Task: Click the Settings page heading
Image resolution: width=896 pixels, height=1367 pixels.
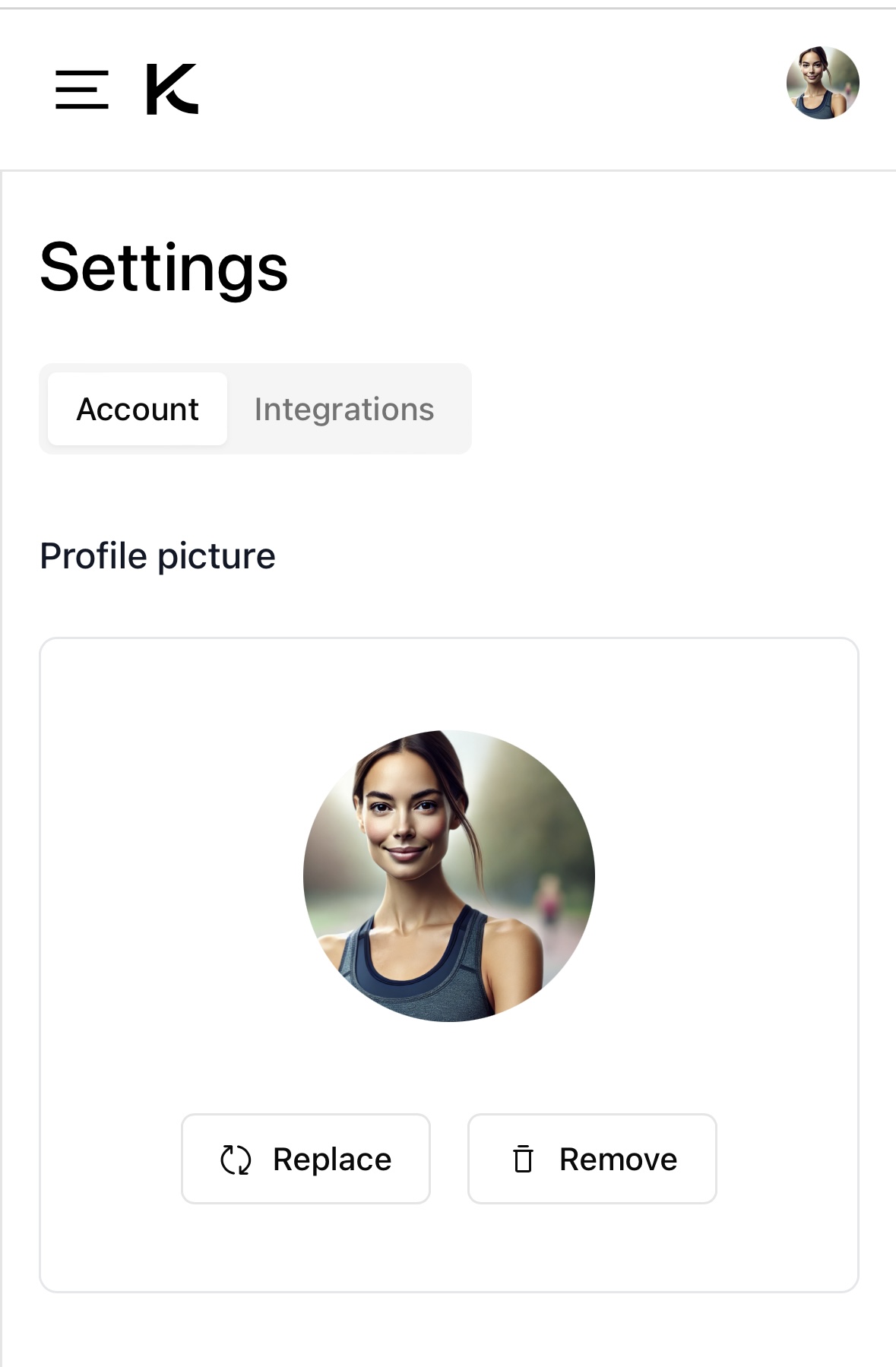Action: click(x=164, y=267)
